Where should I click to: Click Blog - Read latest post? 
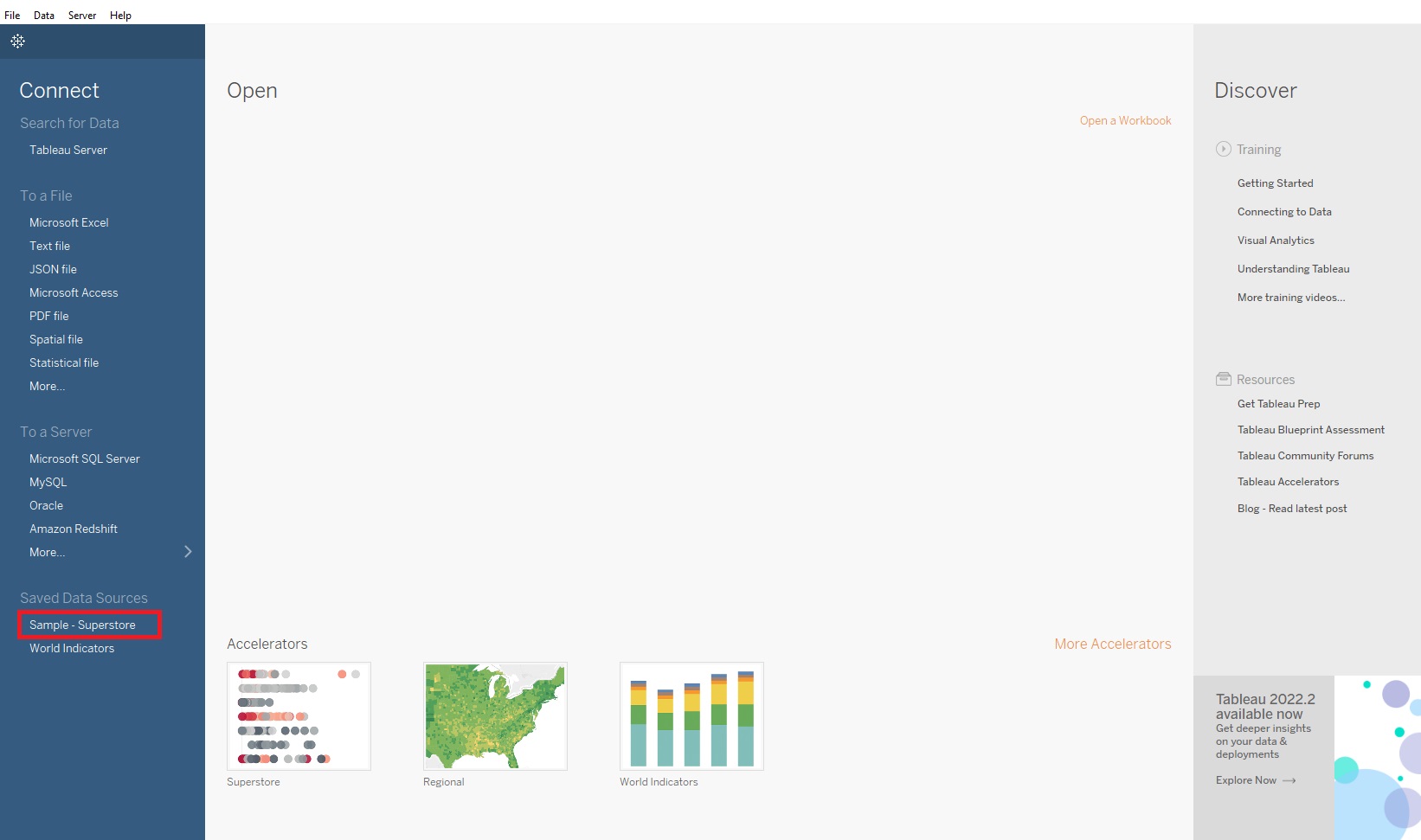1292,509
